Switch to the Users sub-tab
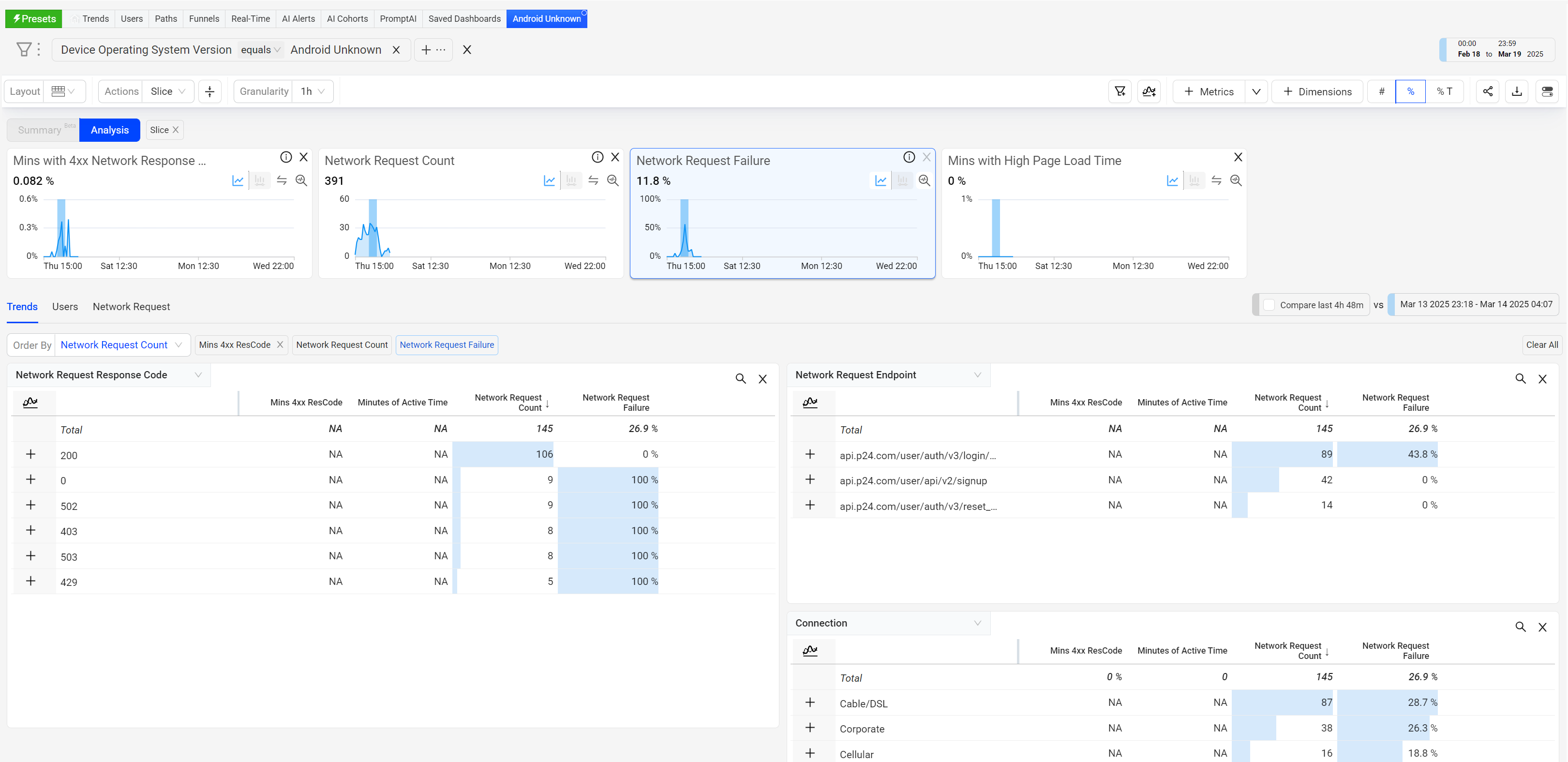Screen dimensions: 1568x762 point(65,307)
